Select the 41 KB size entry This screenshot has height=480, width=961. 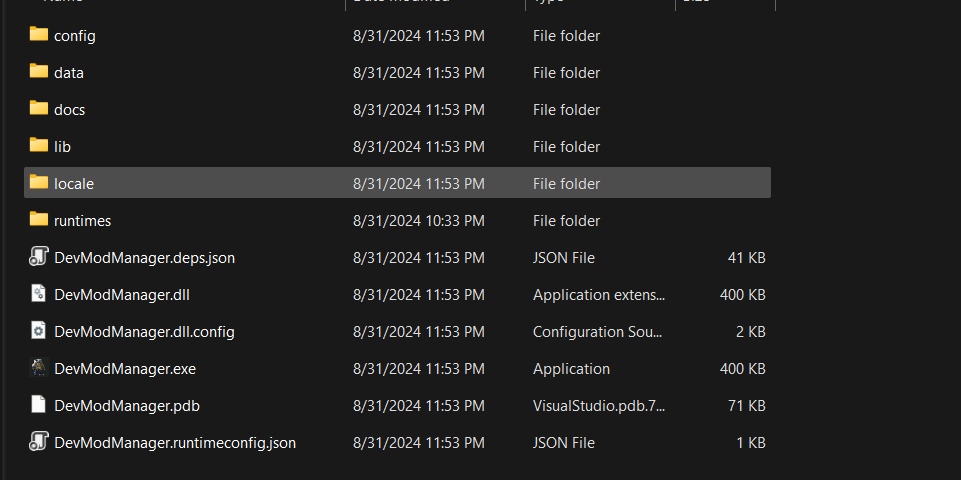[746, 258]
